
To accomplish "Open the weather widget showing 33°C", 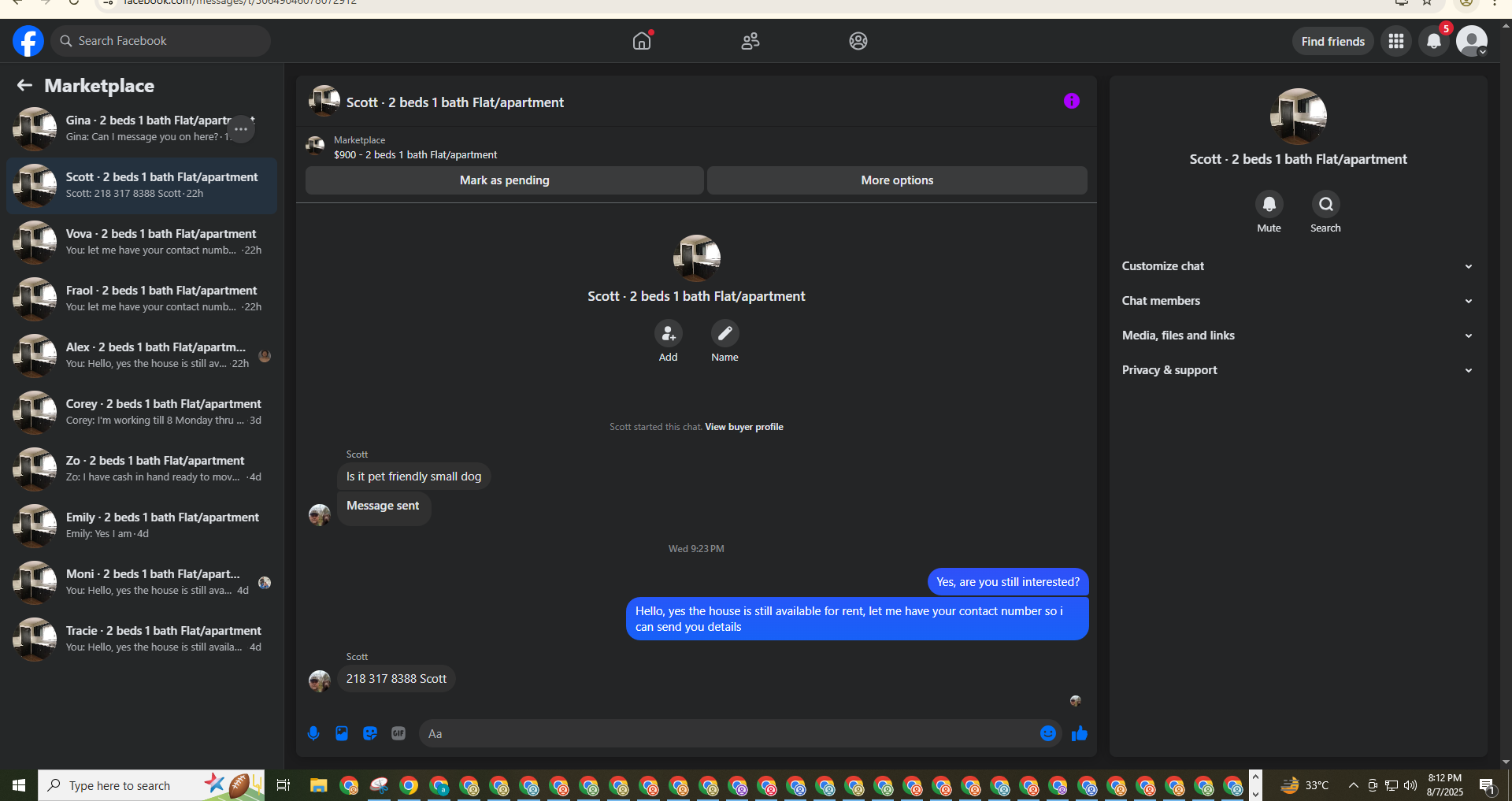I will pos(1305,785).
